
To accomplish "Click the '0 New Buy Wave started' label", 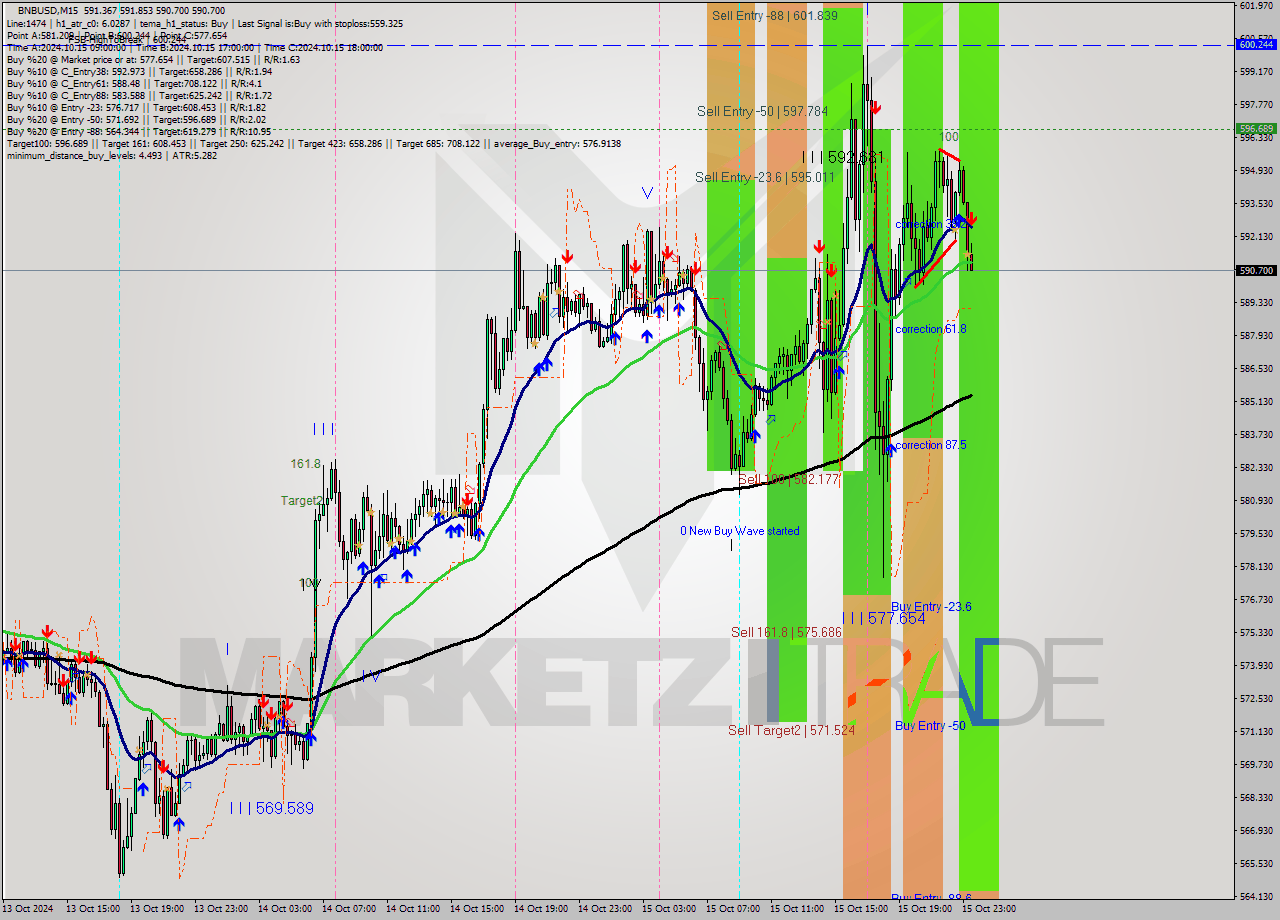I will [740, 531].
